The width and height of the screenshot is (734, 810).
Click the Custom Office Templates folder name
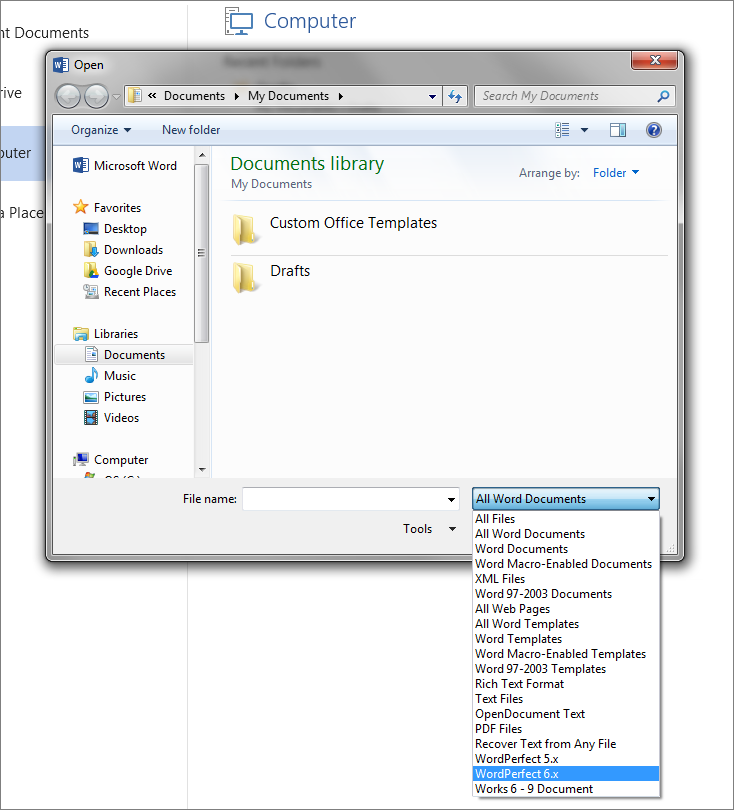point(353,223)
